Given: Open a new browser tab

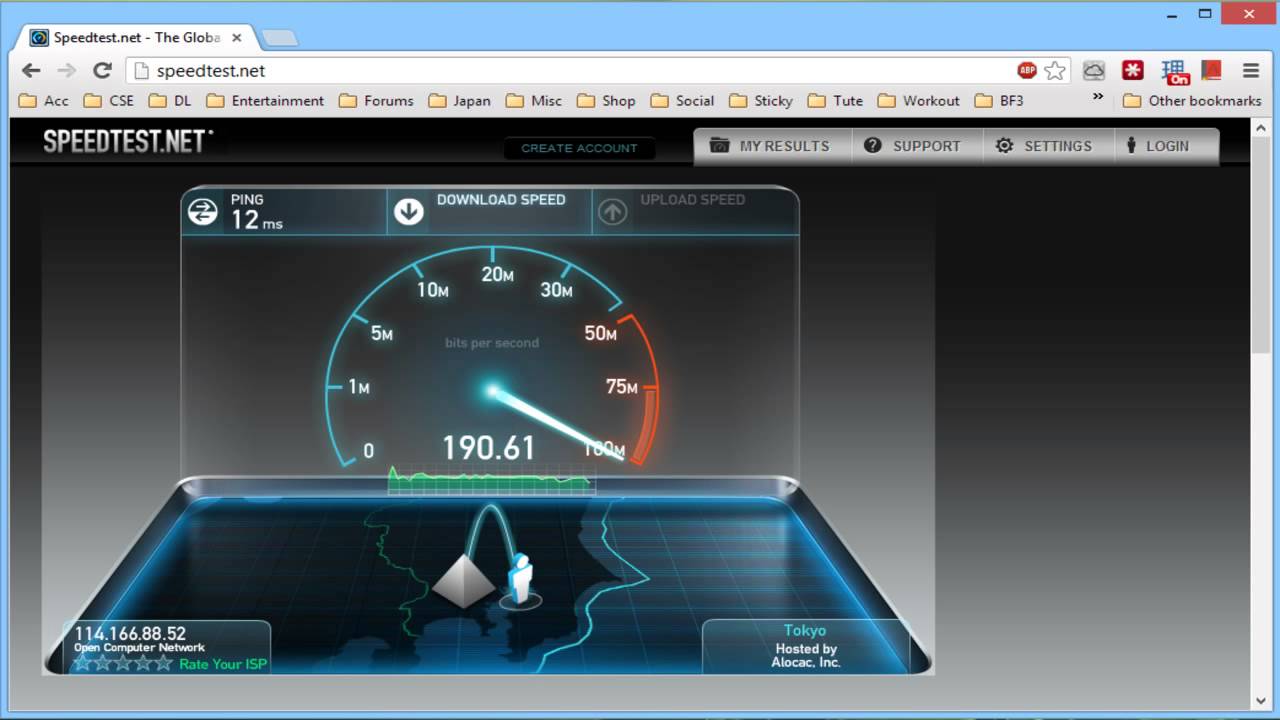Looking at the screenshot, I should pyautogui.click(x=279, y=38).
